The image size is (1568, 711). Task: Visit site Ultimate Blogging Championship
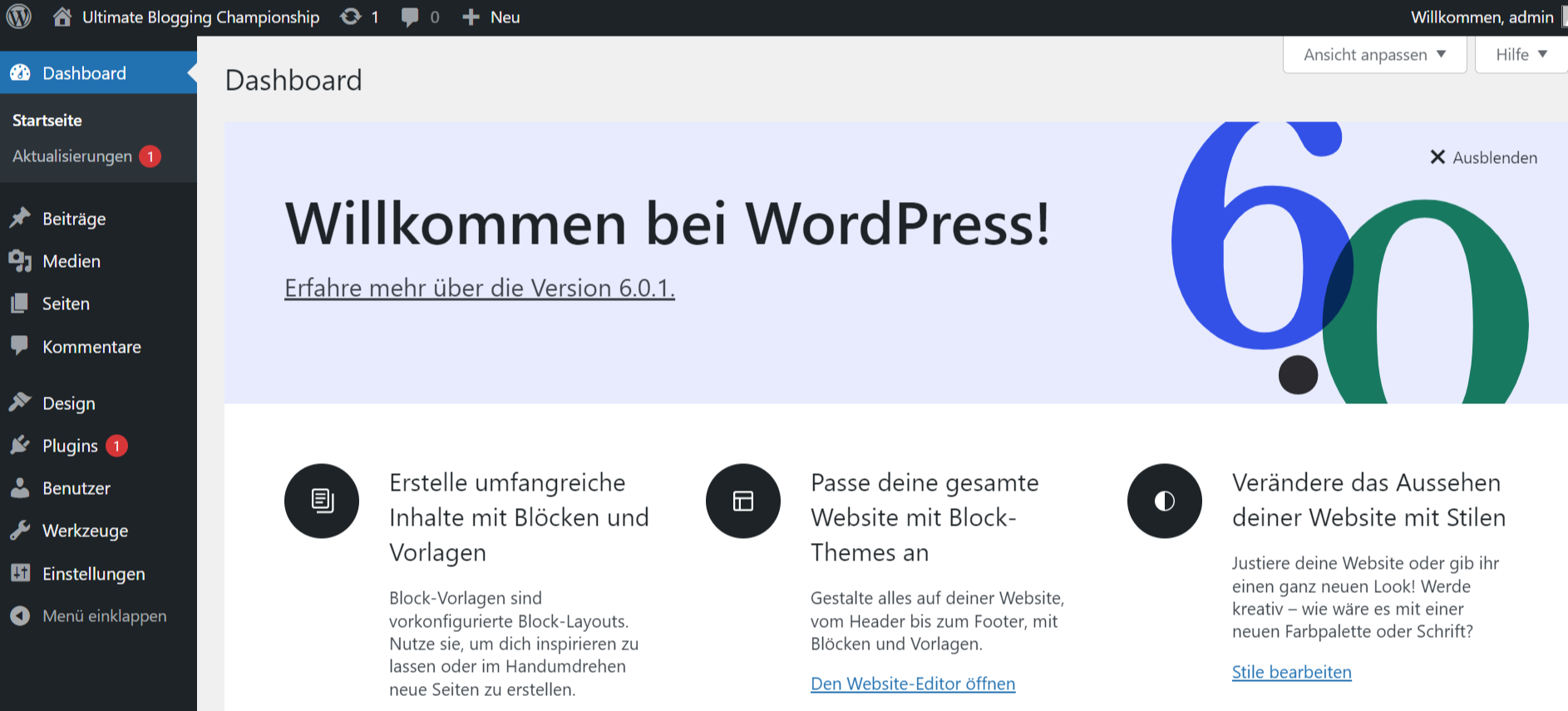pyautogui.click(x=200, y=17)
